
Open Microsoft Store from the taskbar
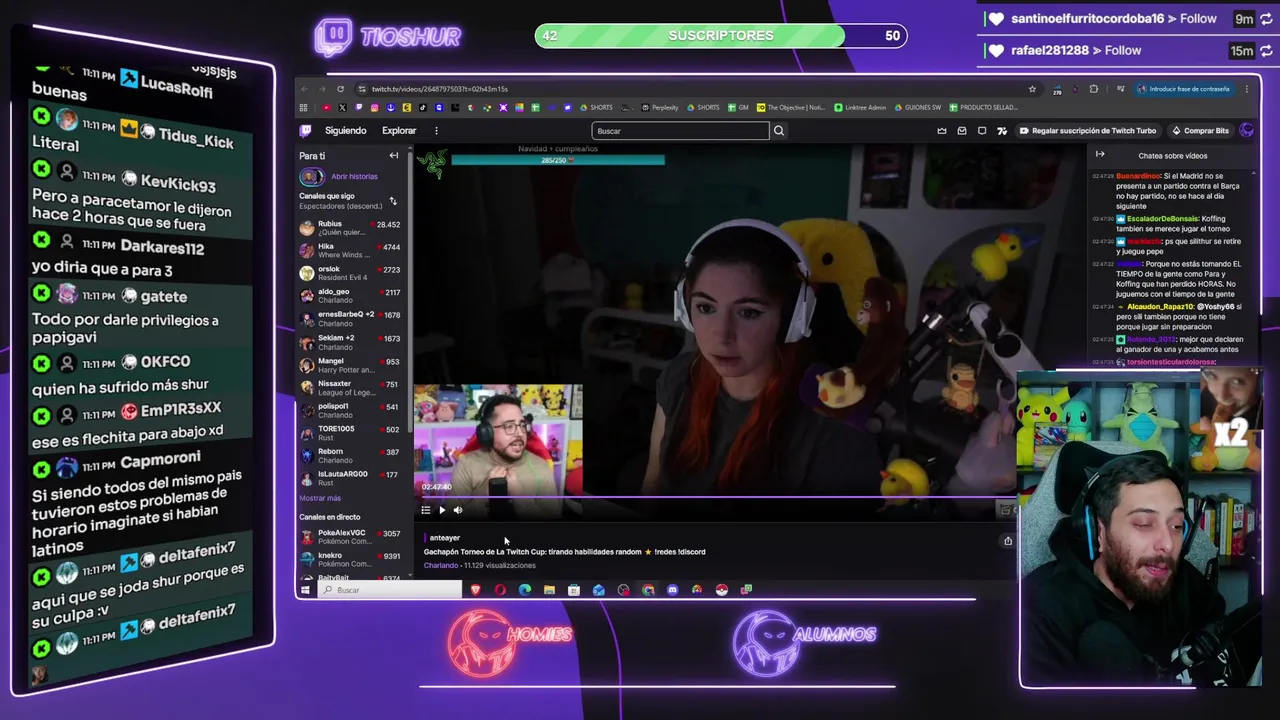click(574, 590)
